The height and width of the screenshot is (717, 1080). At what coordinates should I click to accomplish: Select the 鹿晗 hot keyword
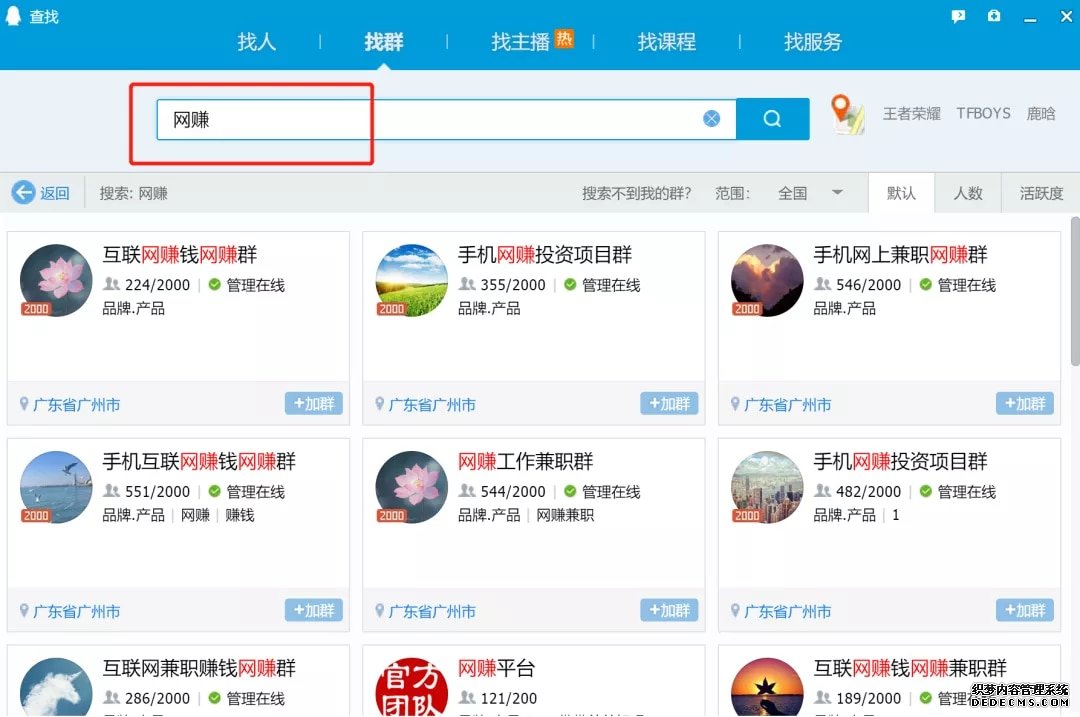pyautogui.click(x=1040, y=114)
